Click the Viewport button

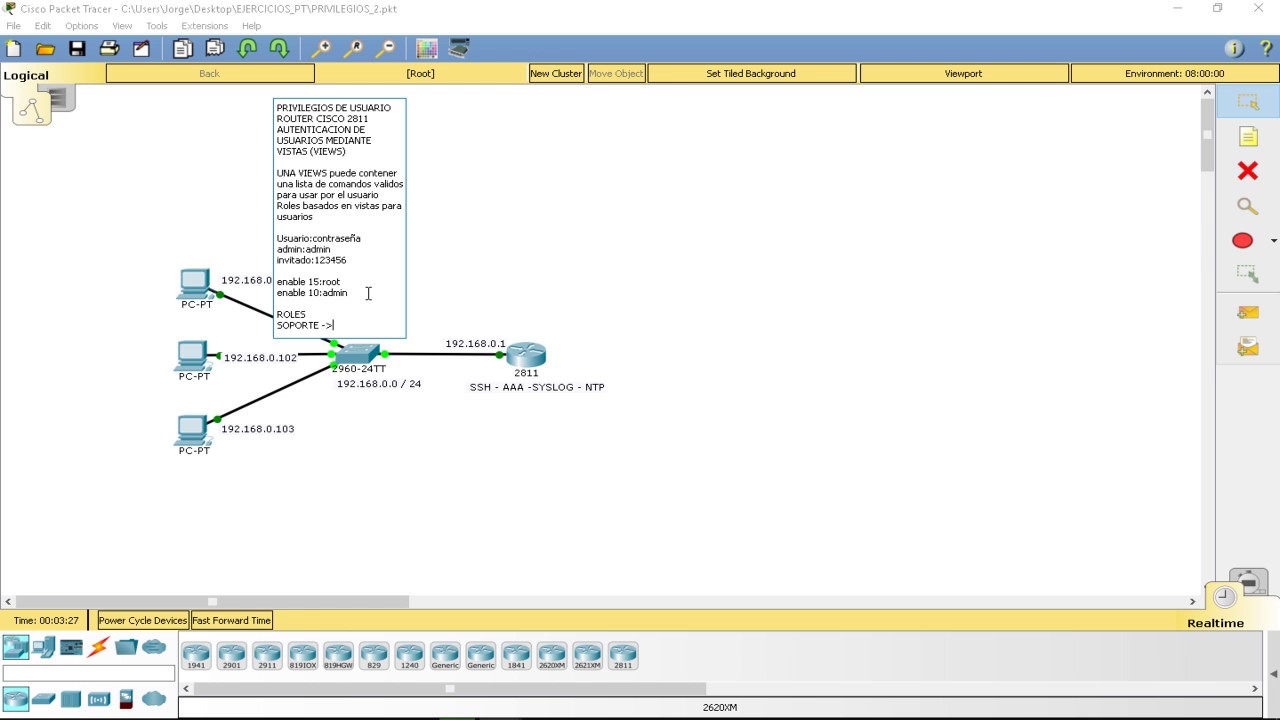pos(963,73)
